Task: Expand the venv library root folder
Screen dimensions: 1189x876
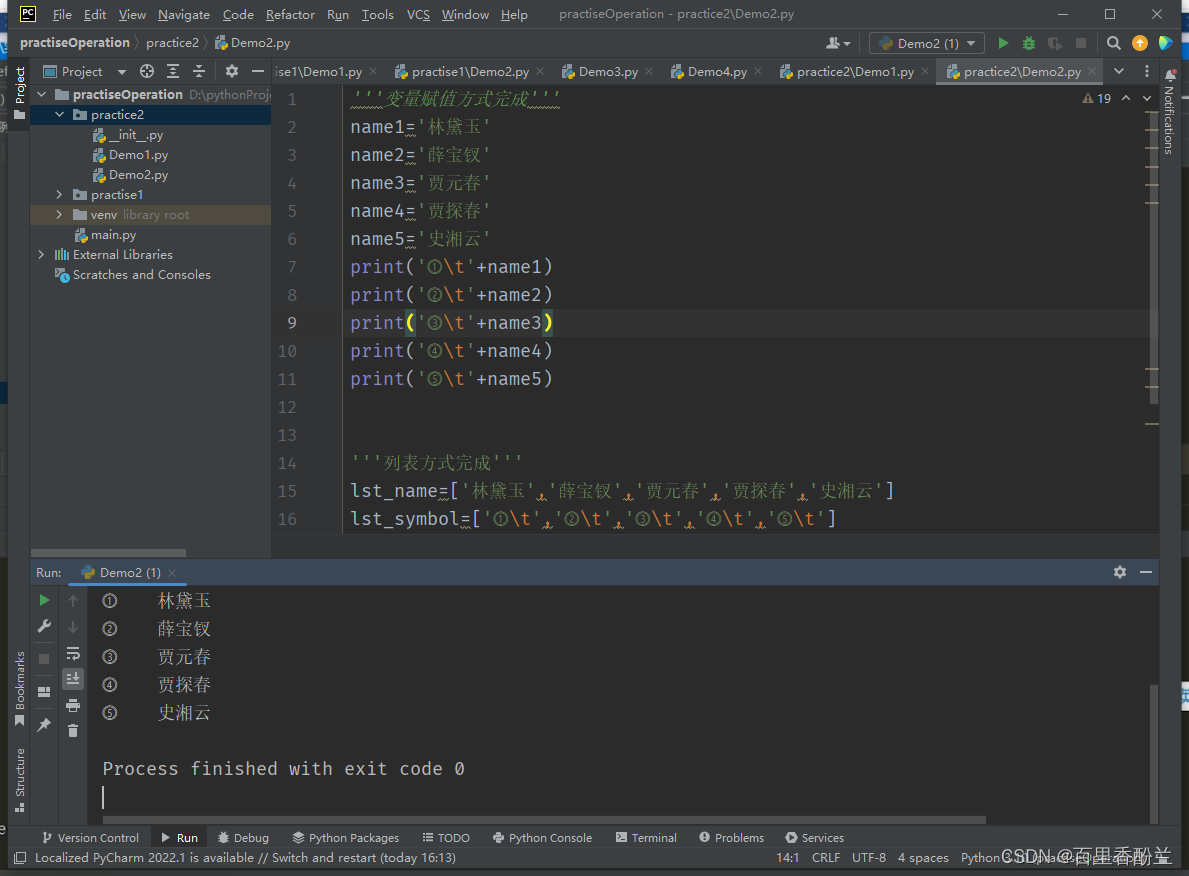Action: tap(59, 215)
